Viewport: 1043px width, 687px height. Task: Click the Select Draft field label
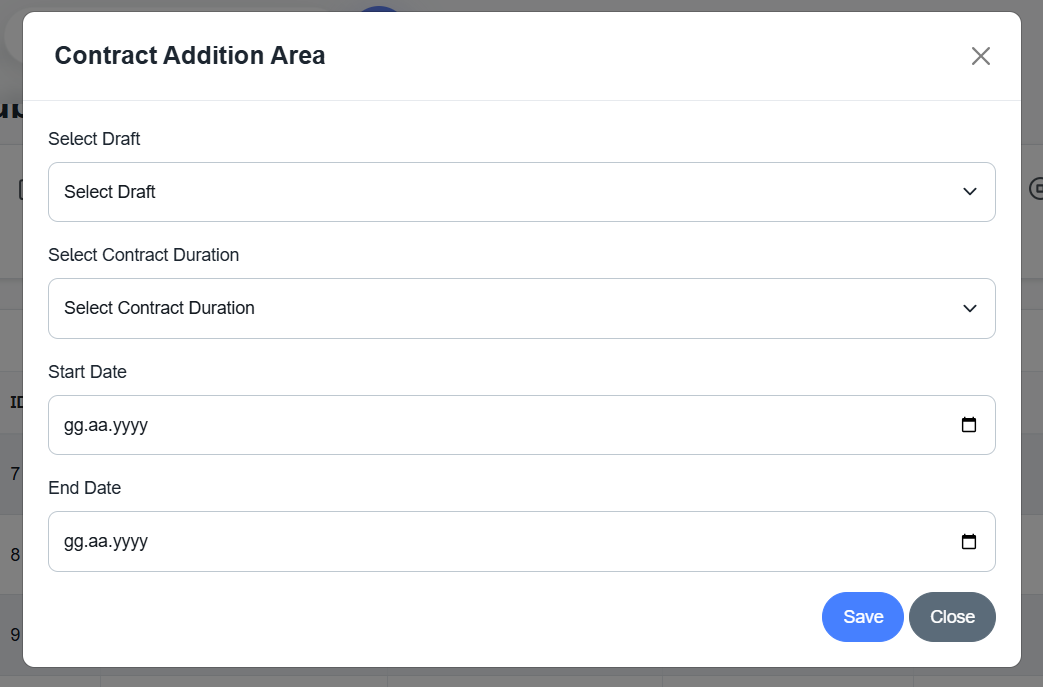(94, 139)
